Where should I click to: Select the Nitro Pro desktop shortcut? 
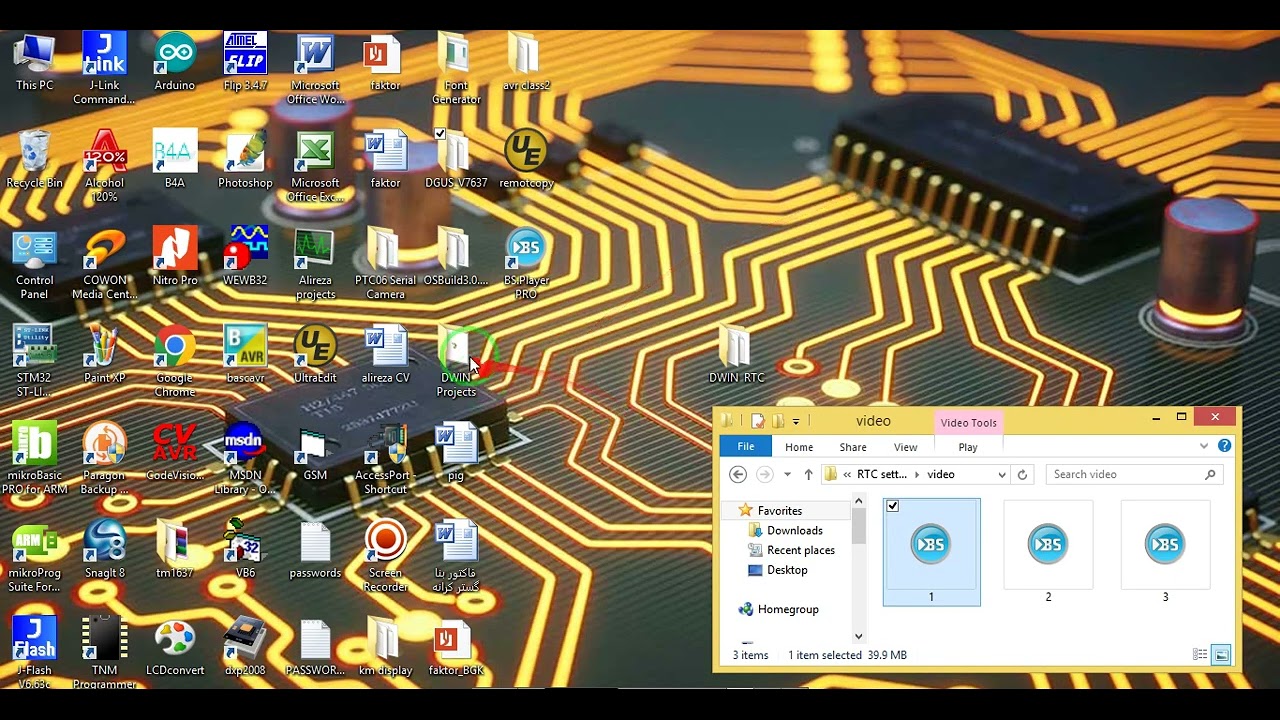pyautogui.click(x=175, y=257)
